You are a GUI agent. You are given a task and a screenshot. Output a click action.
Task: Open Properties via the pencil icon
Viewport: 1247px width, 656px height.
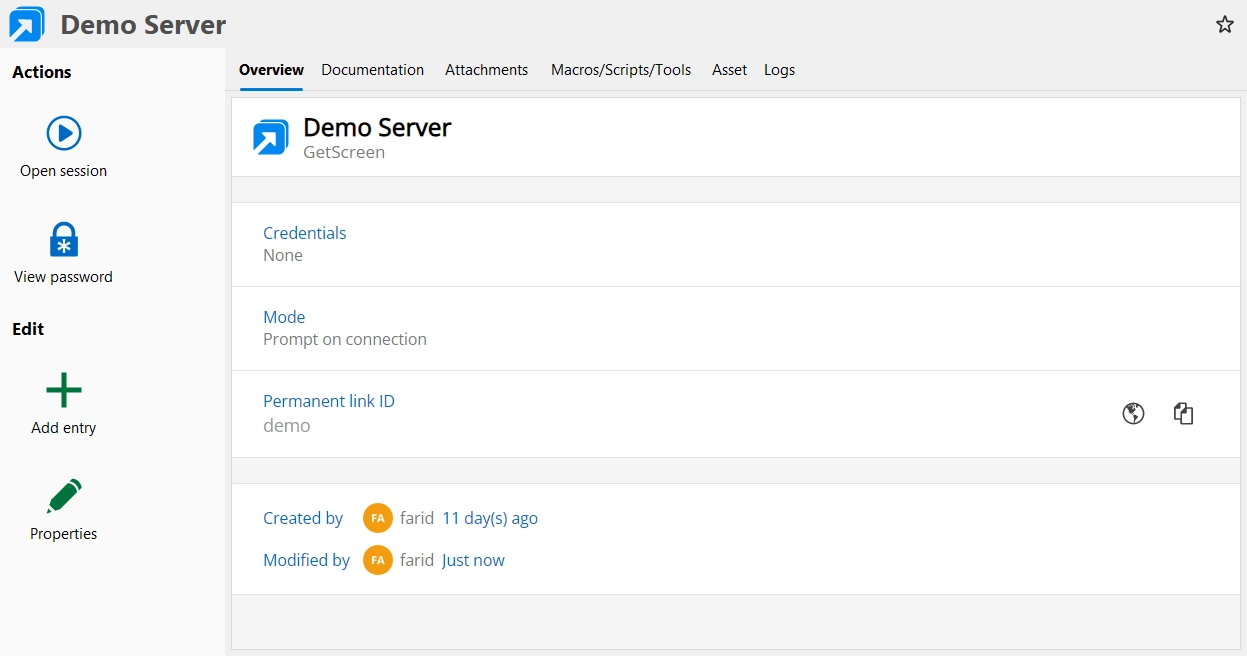tap(64, 496)
